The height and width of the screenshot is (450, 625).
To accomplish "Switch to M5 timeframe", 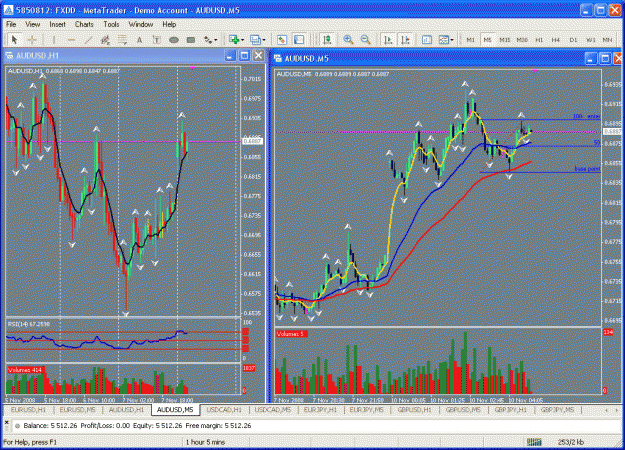I will pos(487,40).
